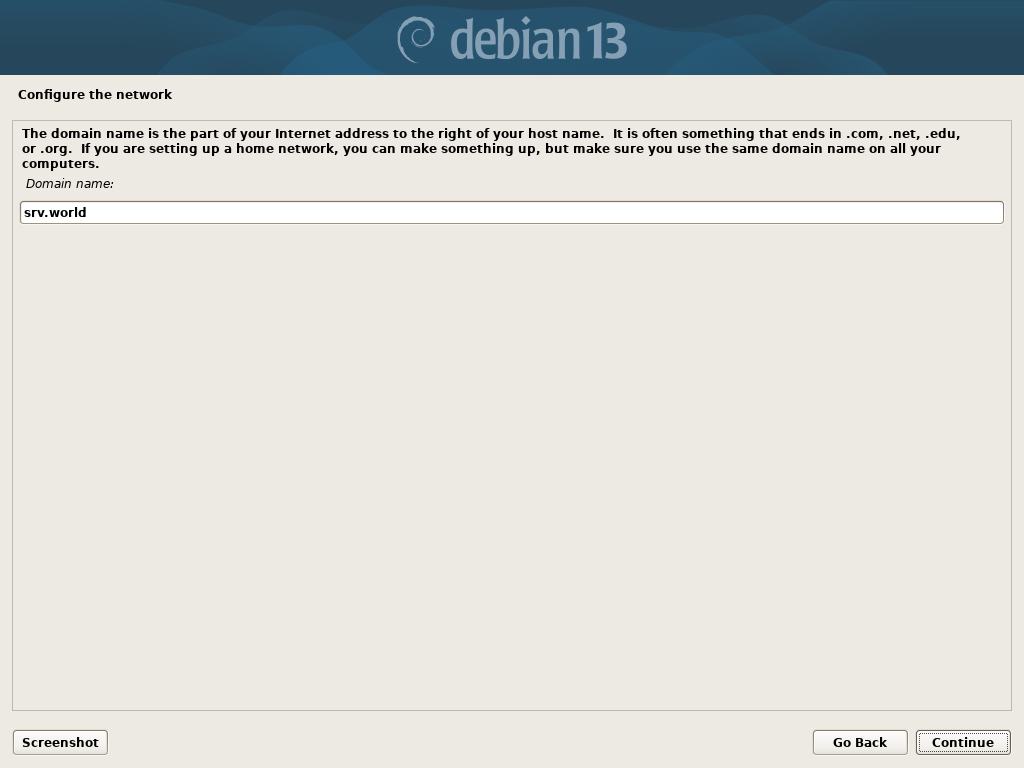The height and width of the screenshot is (768, 1024).
Task: Click the domain name description paragraph
Action: 491,148
